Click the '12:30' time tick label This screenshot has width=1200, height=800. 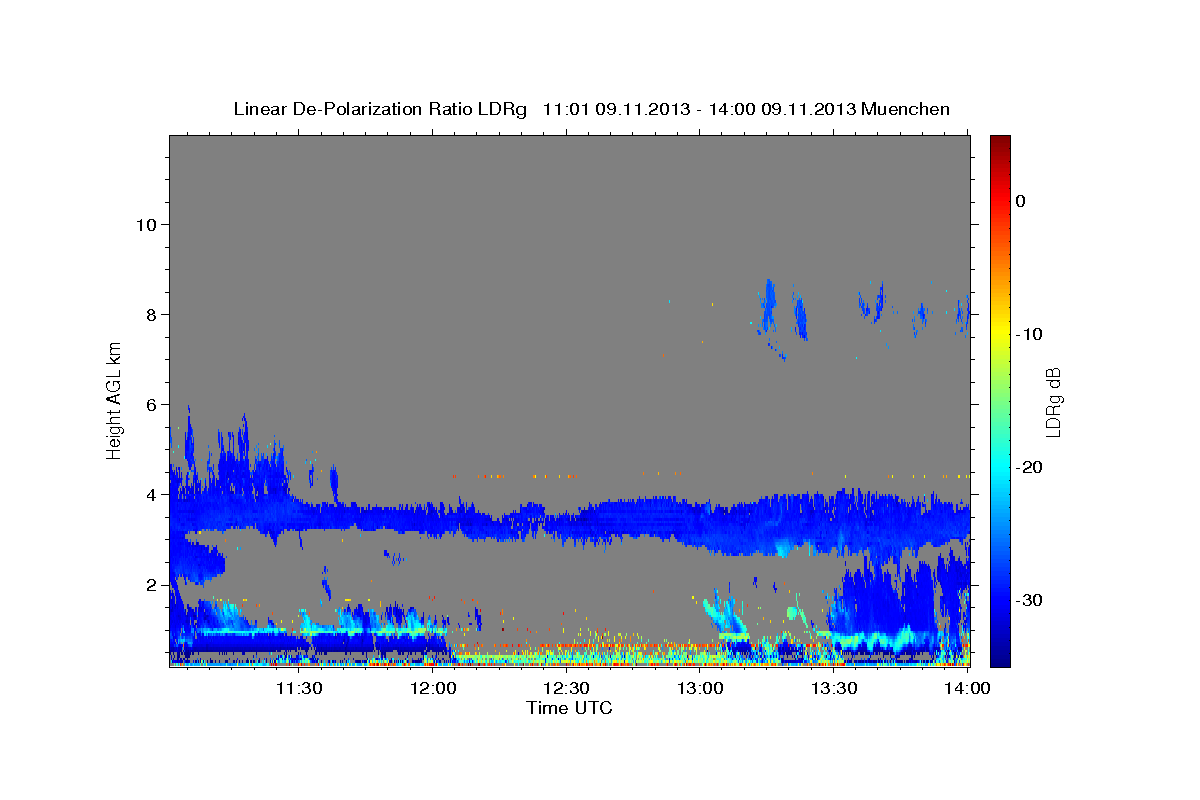[566, 688]
